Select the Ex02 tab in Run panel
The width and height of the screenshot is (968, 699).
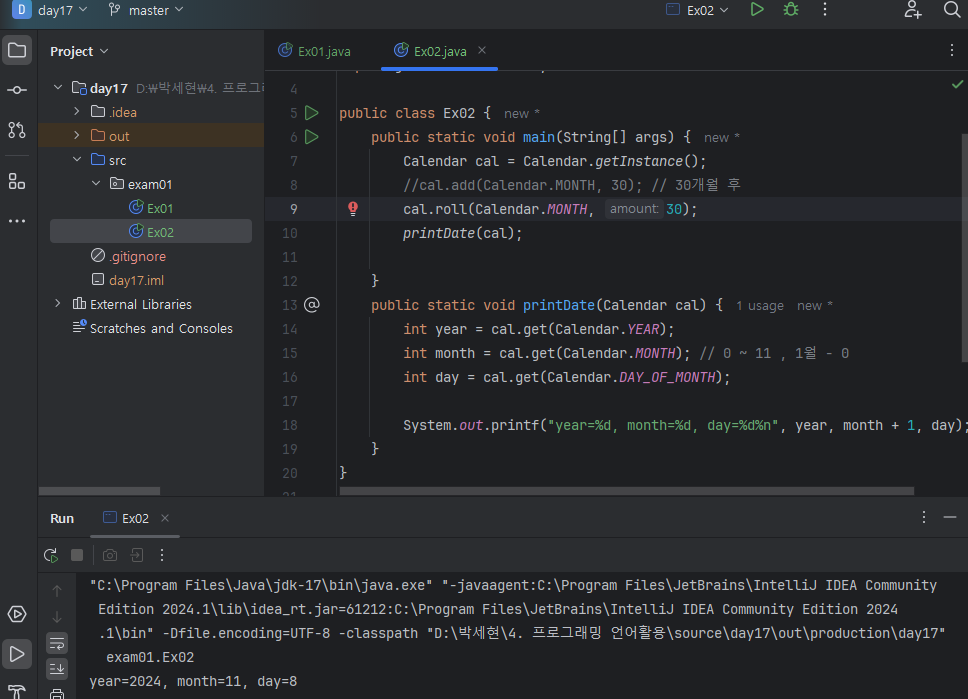pyautogui.click(x=134, y=518)
